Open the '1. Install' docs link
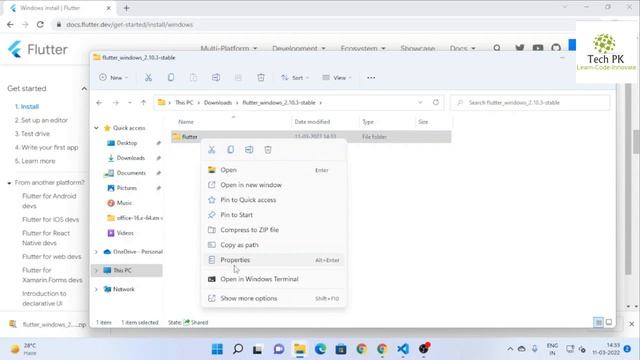 click(27, 107)
